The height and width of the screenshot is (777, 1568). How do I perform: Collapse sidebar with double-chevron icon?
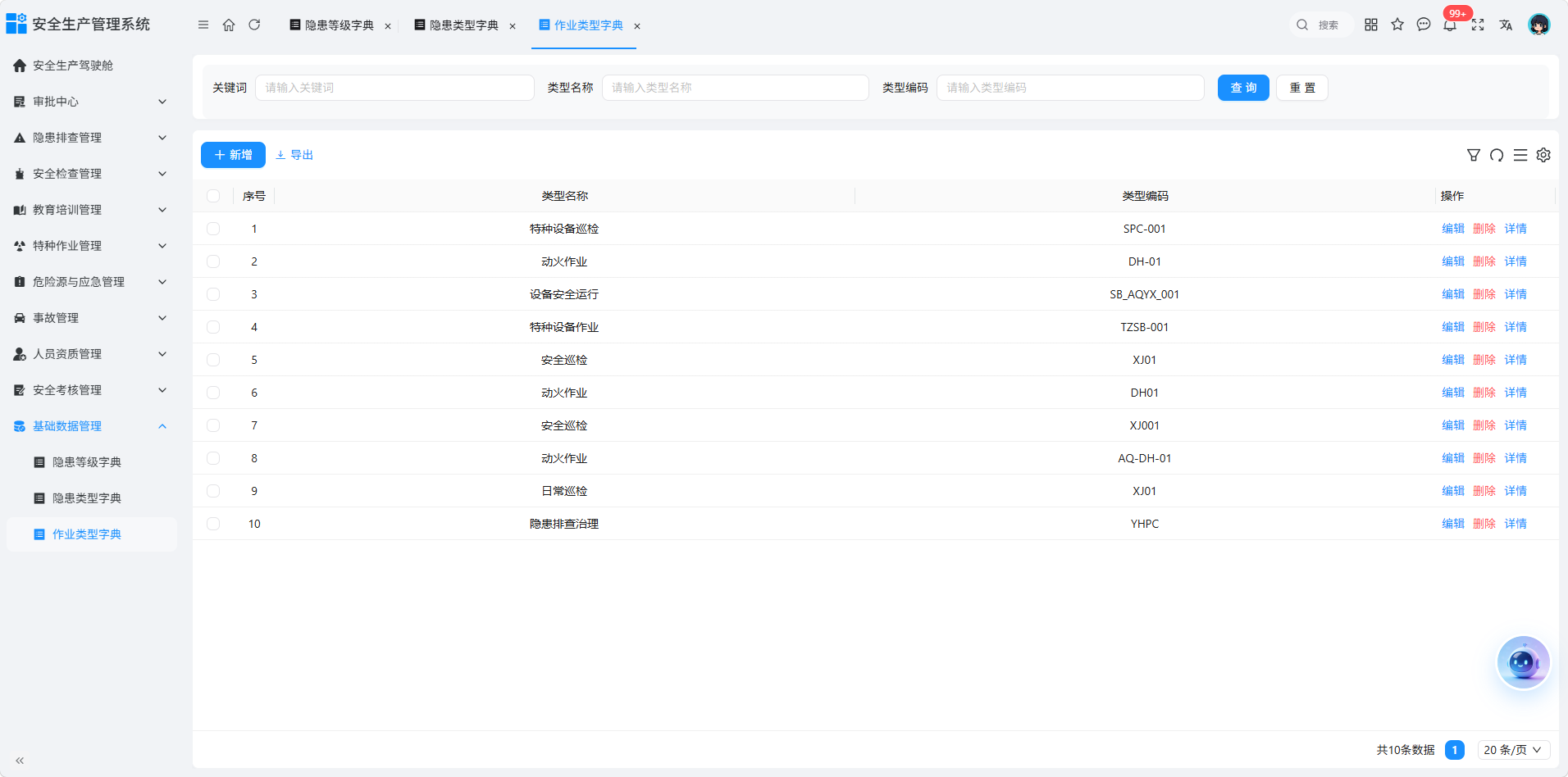[x=20, y=761]
